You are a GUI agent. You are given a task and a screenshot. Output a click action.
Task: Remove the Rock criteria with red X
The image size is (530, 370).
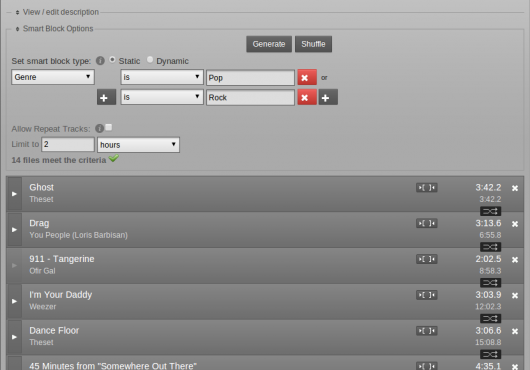pos(307,97)
